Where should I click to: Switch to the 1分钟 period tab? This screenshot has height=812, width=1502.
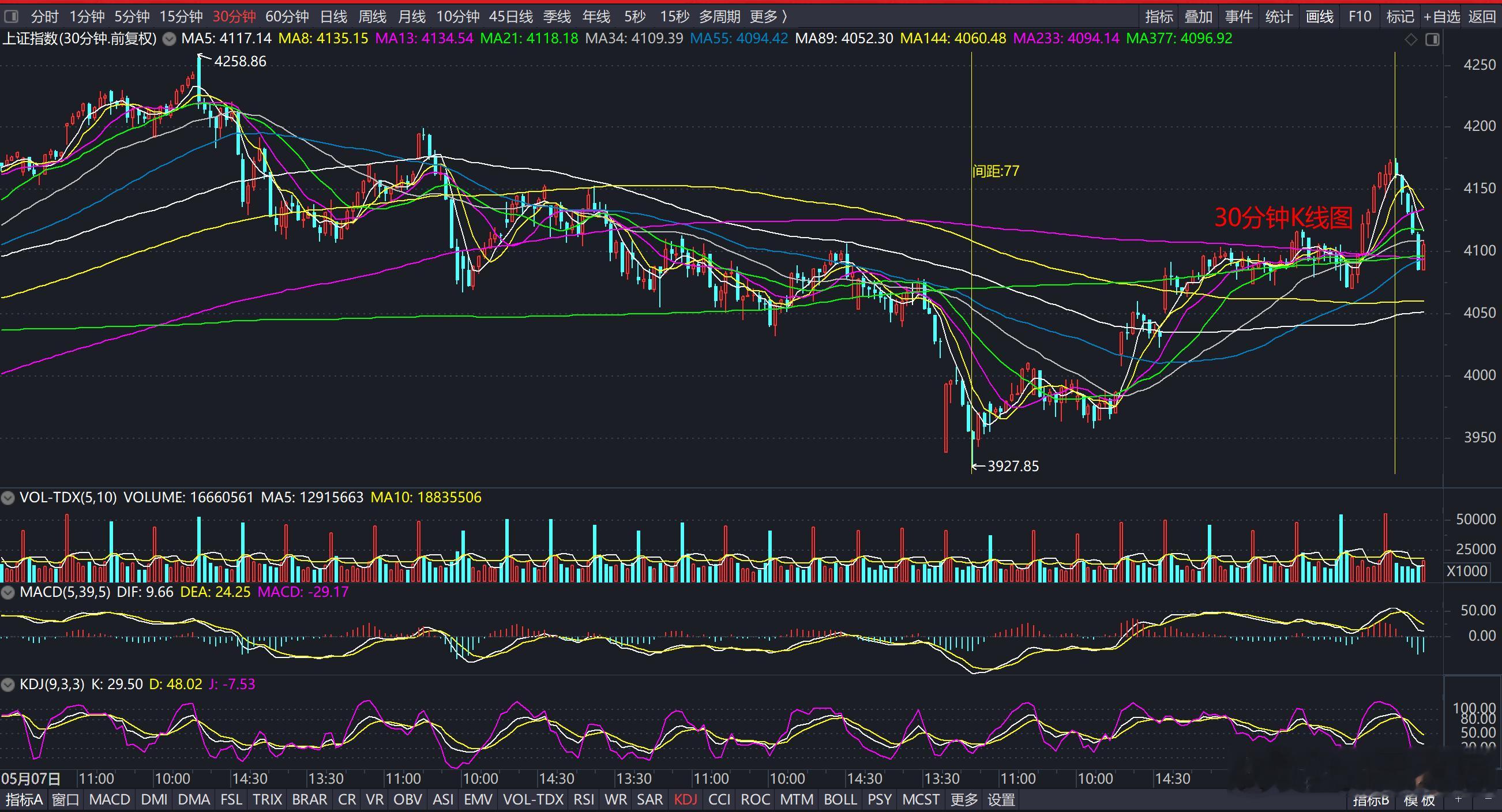pos(87,16)
